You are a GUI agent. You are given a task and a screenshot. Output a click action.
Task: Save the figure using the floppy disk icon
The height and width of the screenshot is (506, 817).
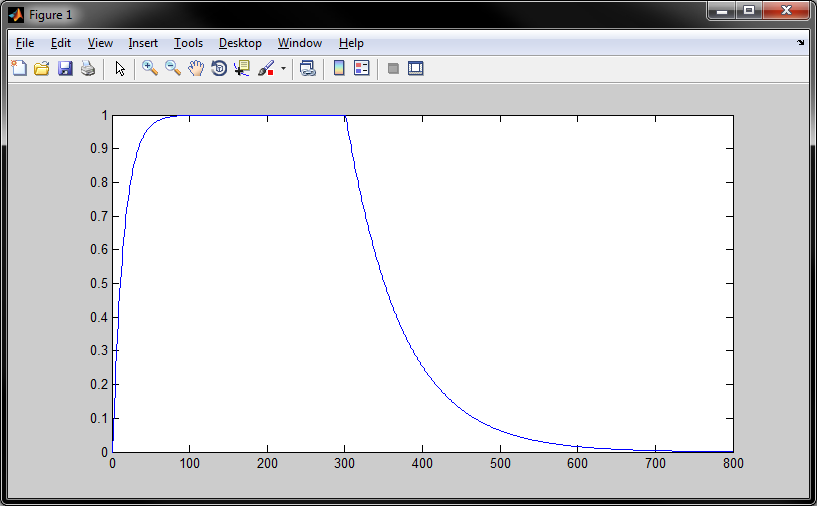click(x=65, y=69)
